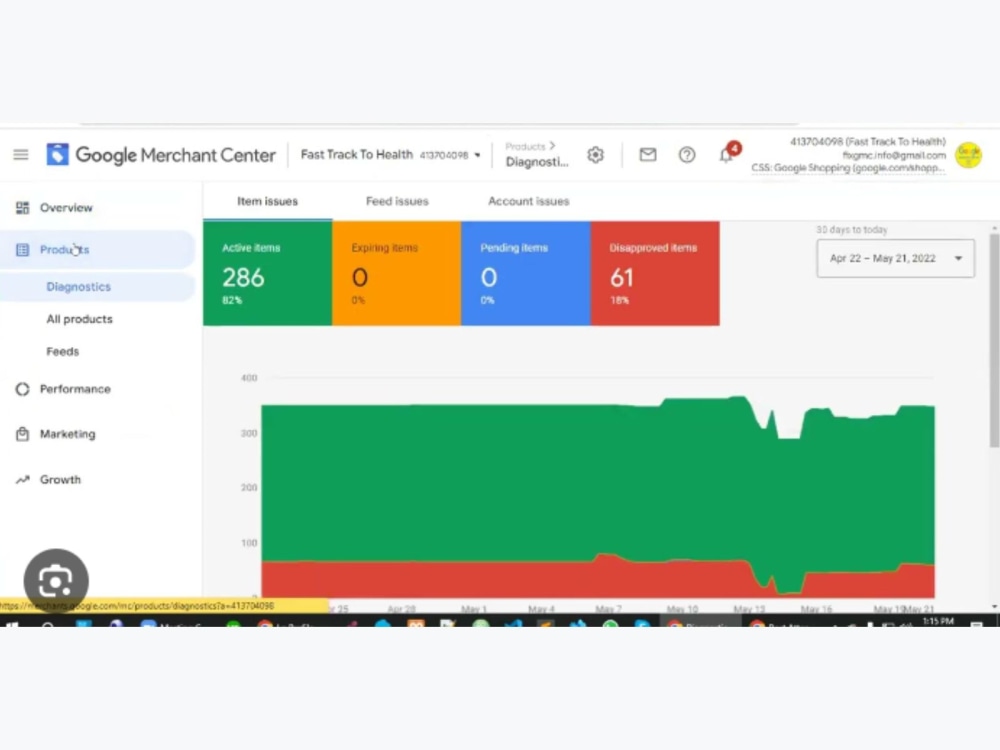Click the green active area of chart

pos(510,485)
